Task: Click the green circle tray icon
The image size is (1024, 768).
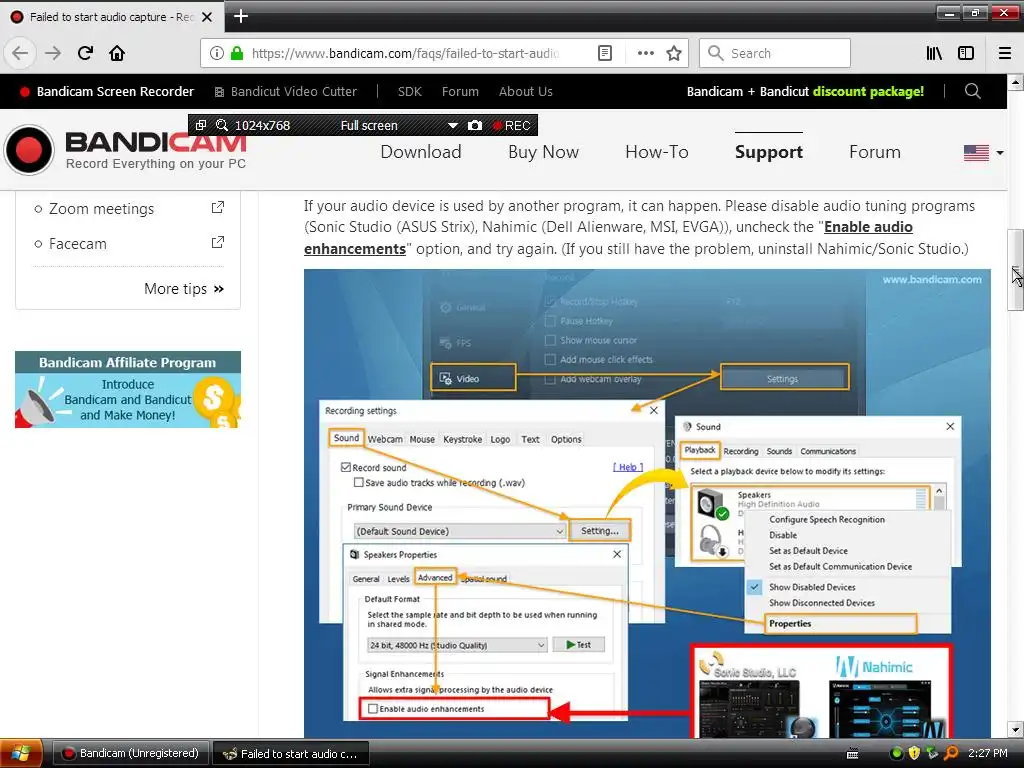Action: [897, 754]
